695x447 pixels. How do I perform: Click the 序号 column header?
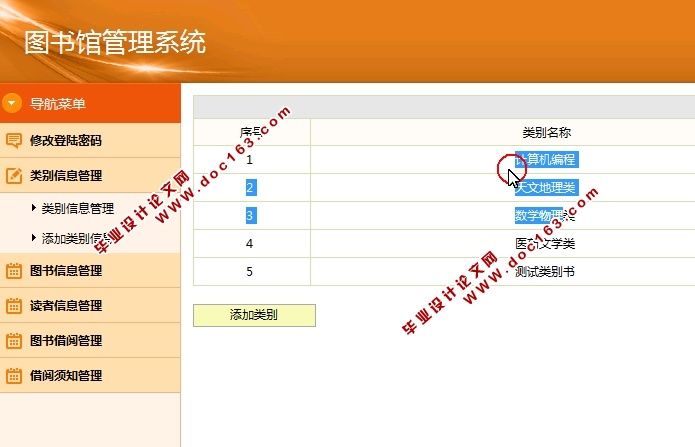[x=252, y=132]
